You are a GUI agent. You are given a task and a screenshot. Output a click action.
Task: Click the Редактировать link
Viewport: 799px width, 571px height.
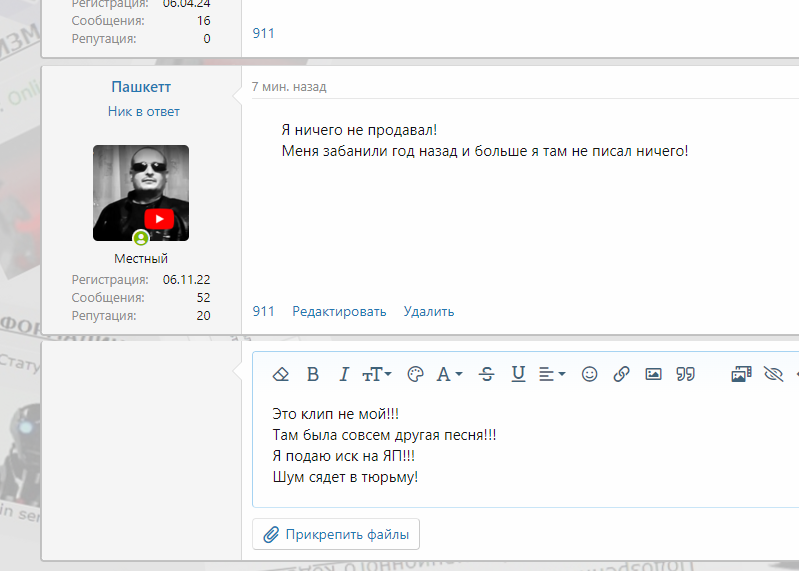[339, 311]
